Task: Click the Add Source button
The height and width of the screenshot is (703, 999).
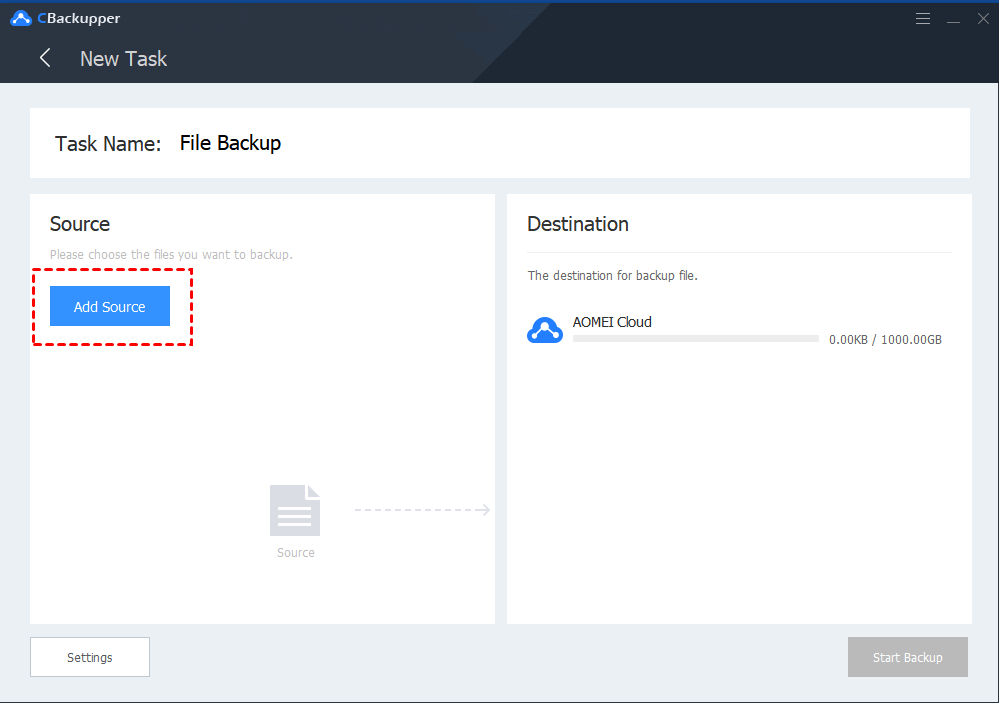Action: pyautogui.click(x=110, y=306)
